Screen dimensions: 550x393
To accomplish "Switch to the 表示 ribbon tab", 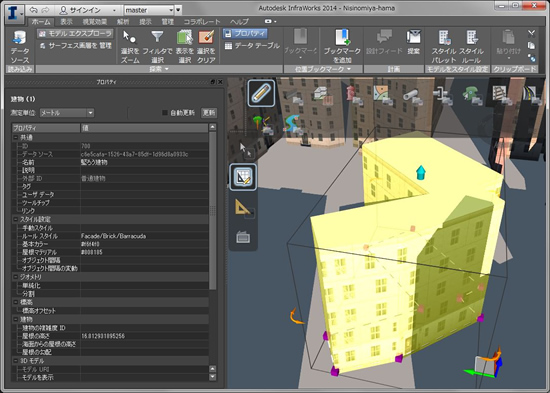I will [66, 22].
